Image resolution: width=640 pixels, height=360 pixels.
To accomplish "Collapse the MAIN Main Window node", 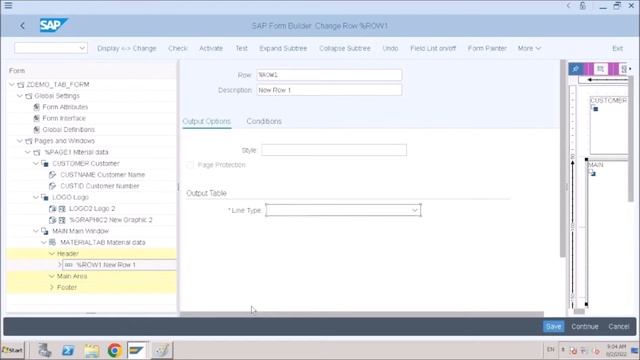I will [36, 231].
